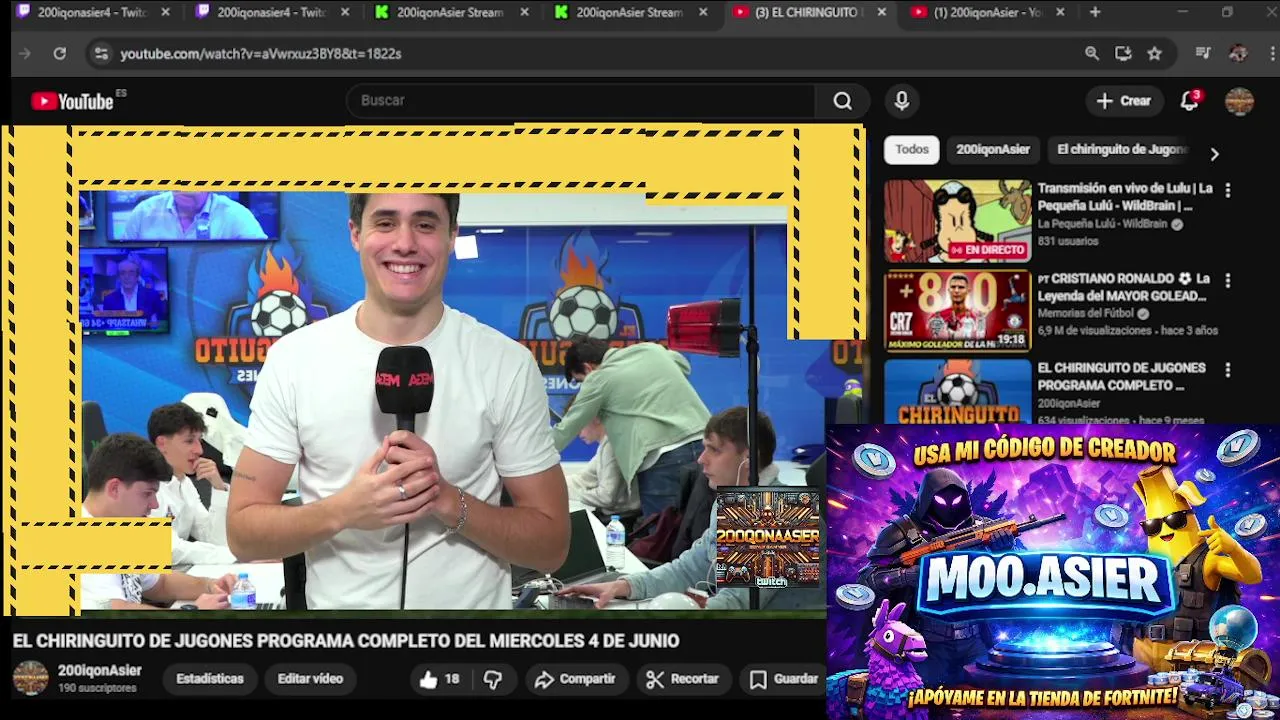Click the like count '18'
The image size is (1280, 720).
click(x=452, y=680)
